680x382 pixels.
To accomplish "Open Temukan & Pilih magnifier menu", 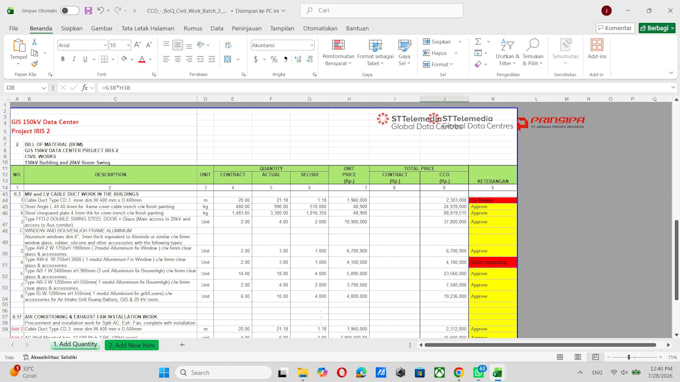I will point(533,52).
